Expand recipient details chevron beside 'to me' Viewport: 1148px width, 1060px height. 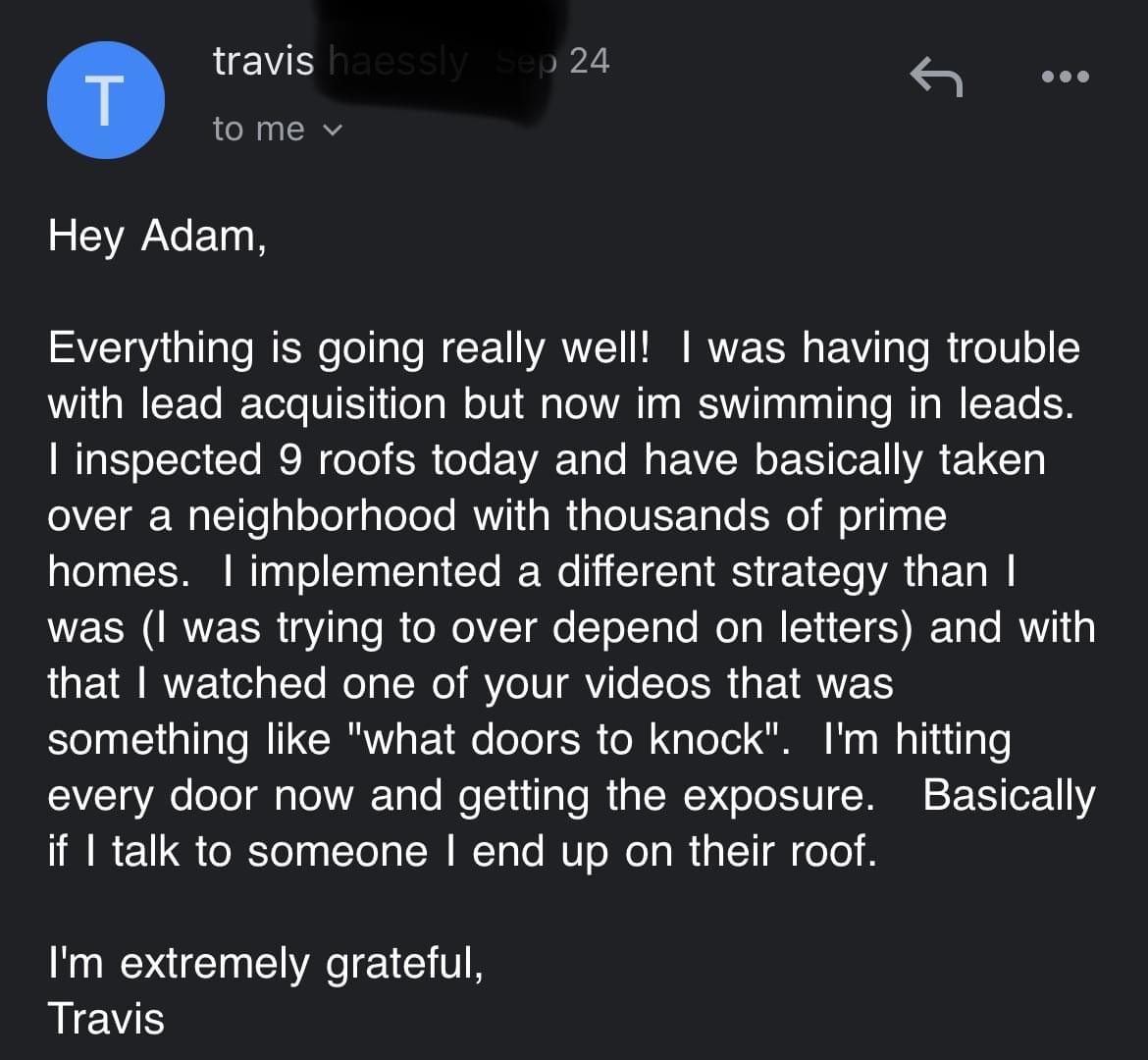[x=333, y=131]
